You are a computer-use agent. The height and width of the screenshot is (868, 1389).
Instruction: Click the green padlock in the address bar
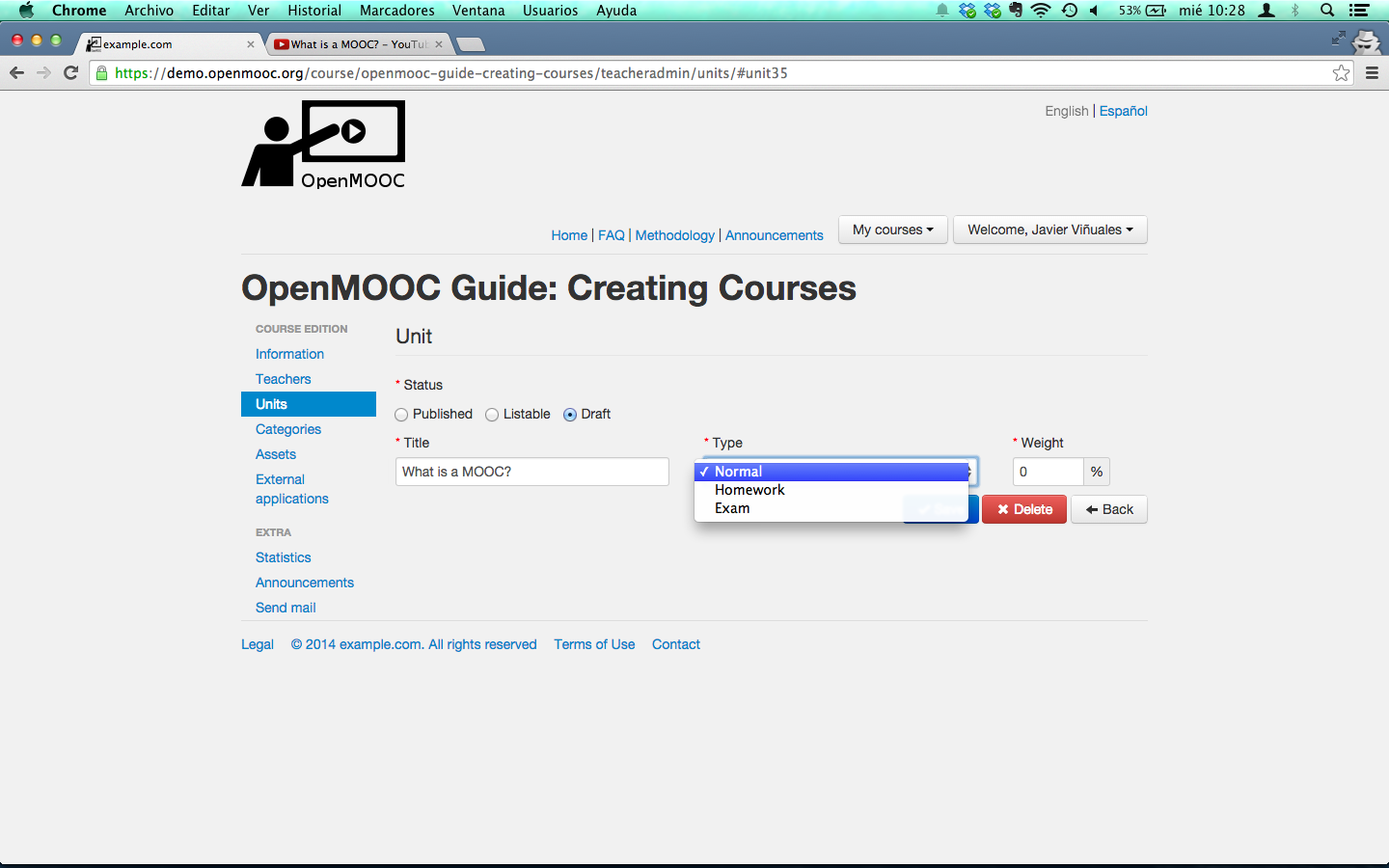[x=101, y=73]
